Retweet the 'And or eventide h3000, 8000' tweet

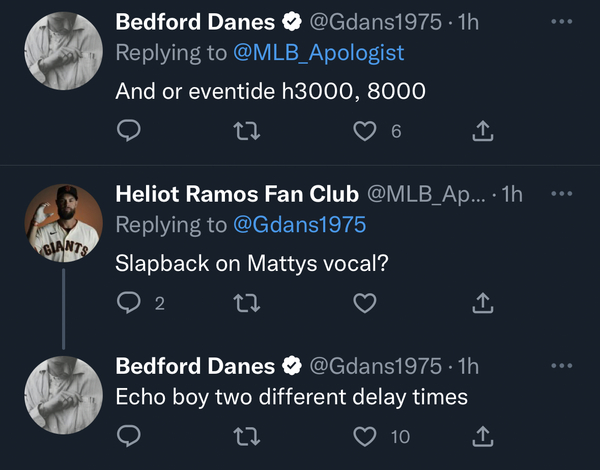pyautogui.click(x=247, y=131)
